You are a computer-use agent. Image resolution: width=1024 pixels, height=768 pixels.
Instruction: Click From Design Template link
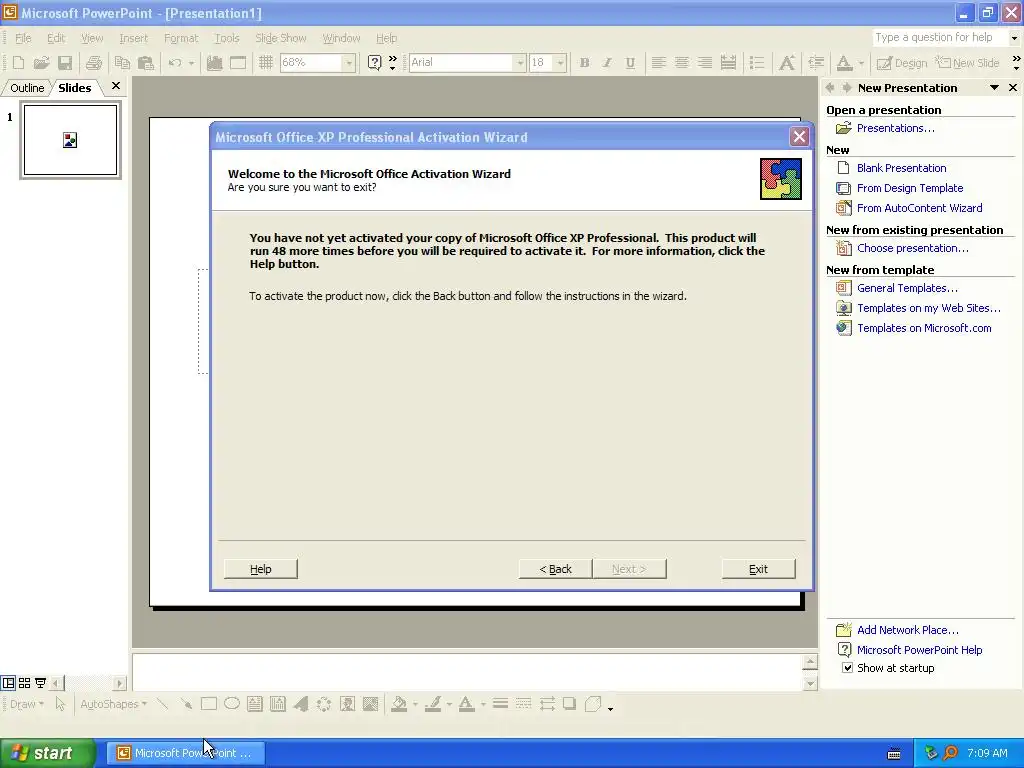click(910, 188)
